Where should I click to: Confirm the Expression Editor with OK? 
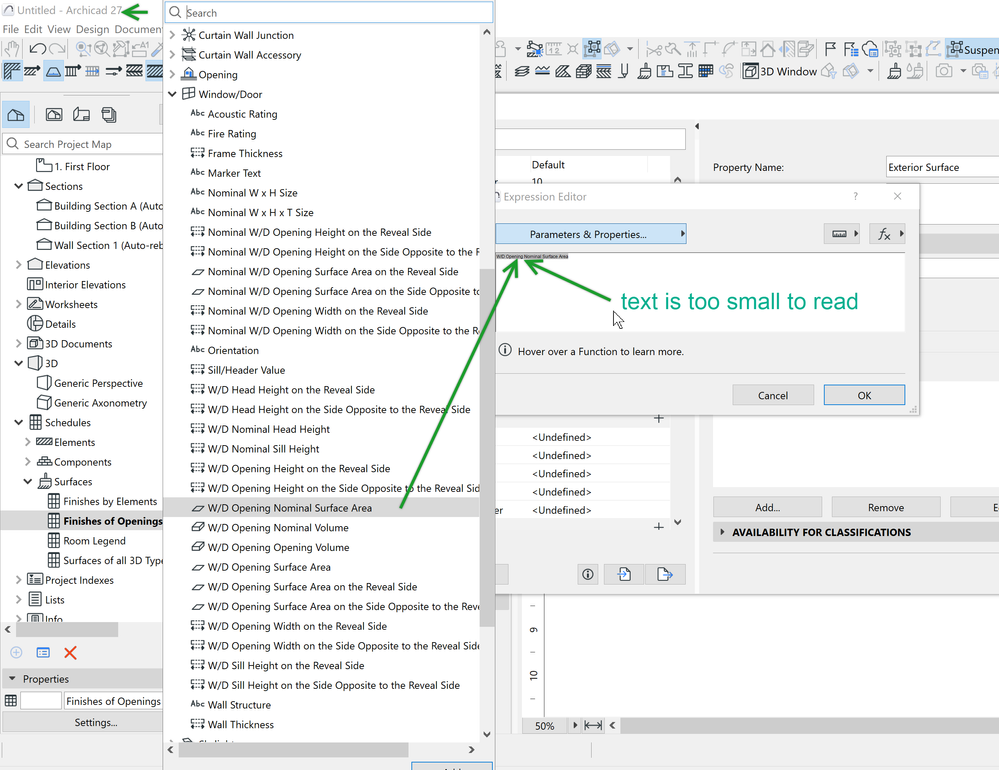click(x=863, y=395)
